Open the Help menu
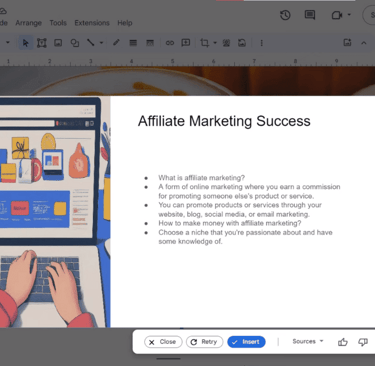375x366 pixels. point(125,23)
